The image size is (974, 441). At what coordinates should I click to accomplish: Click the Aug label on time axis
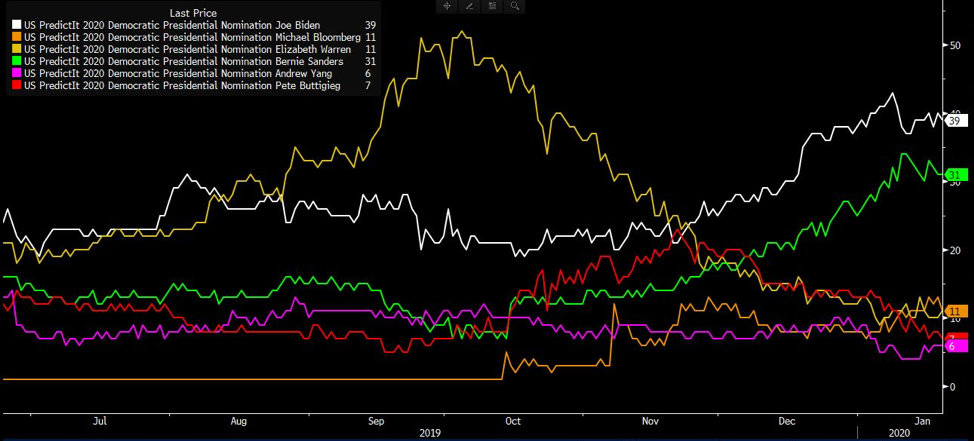pos(239,421)
